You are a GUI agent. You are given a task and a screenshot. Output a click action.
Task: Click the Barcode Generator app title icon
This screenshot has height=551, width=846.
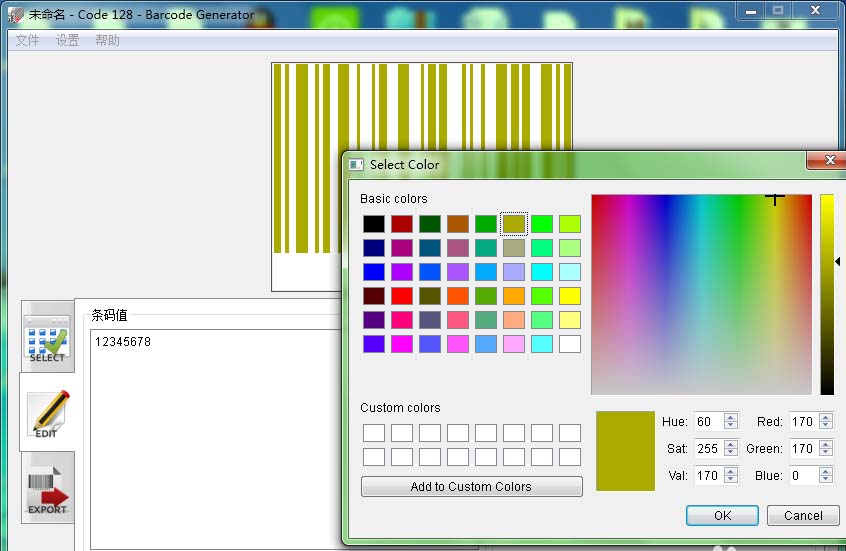point(16,15)
